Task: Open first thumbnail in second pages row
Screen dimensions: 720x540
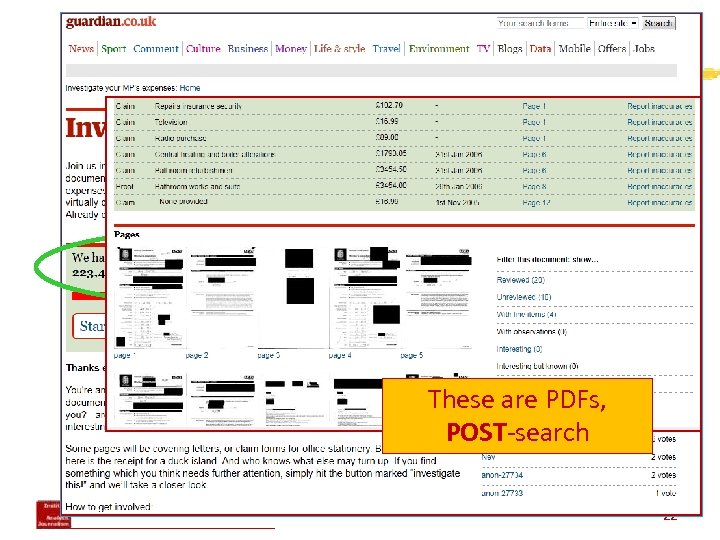Action: (150, 400)
